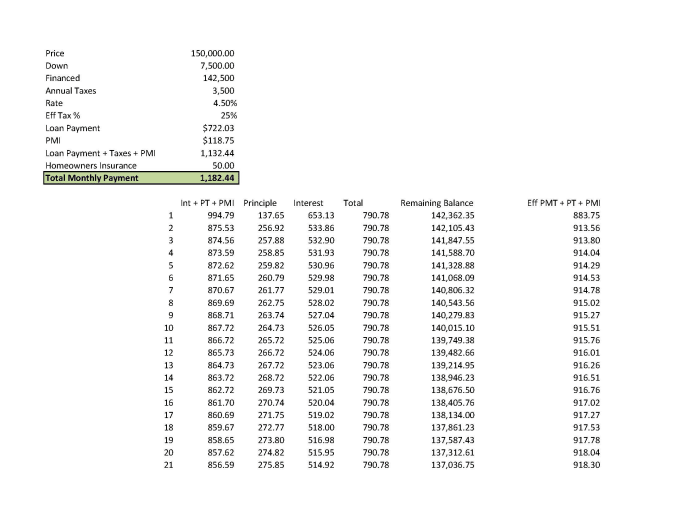Image resolution: width=680 pixels, height=526 pixels.
Task: Select cell 875.53 in row 2
Action: point(221,228)
